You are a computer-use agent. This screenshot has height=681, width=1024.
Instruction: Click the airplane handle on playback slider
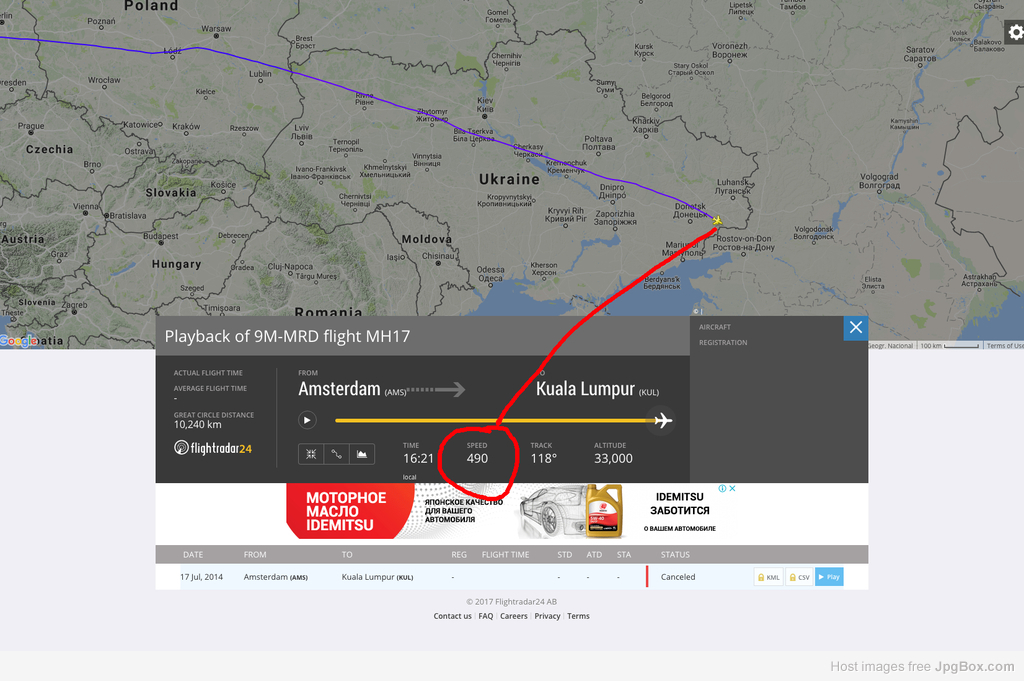[663, 420]
